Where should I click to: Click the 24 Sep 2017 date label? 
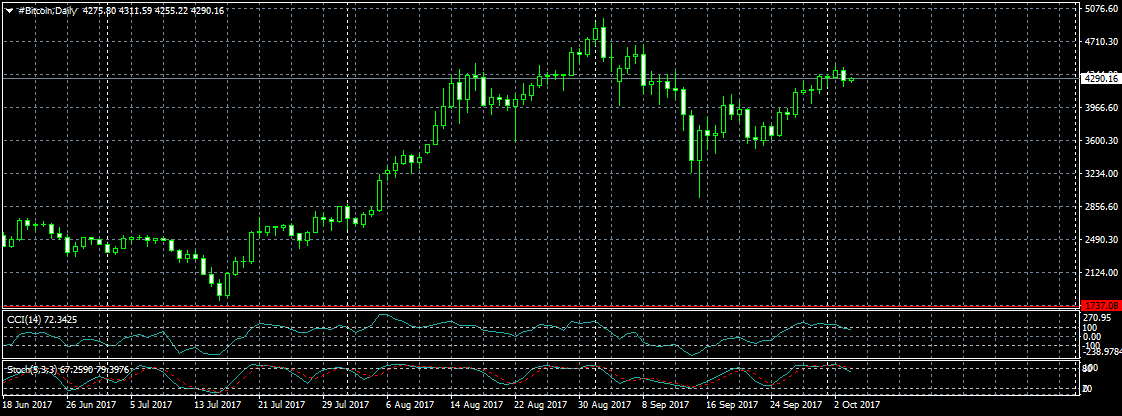(794, 406)
